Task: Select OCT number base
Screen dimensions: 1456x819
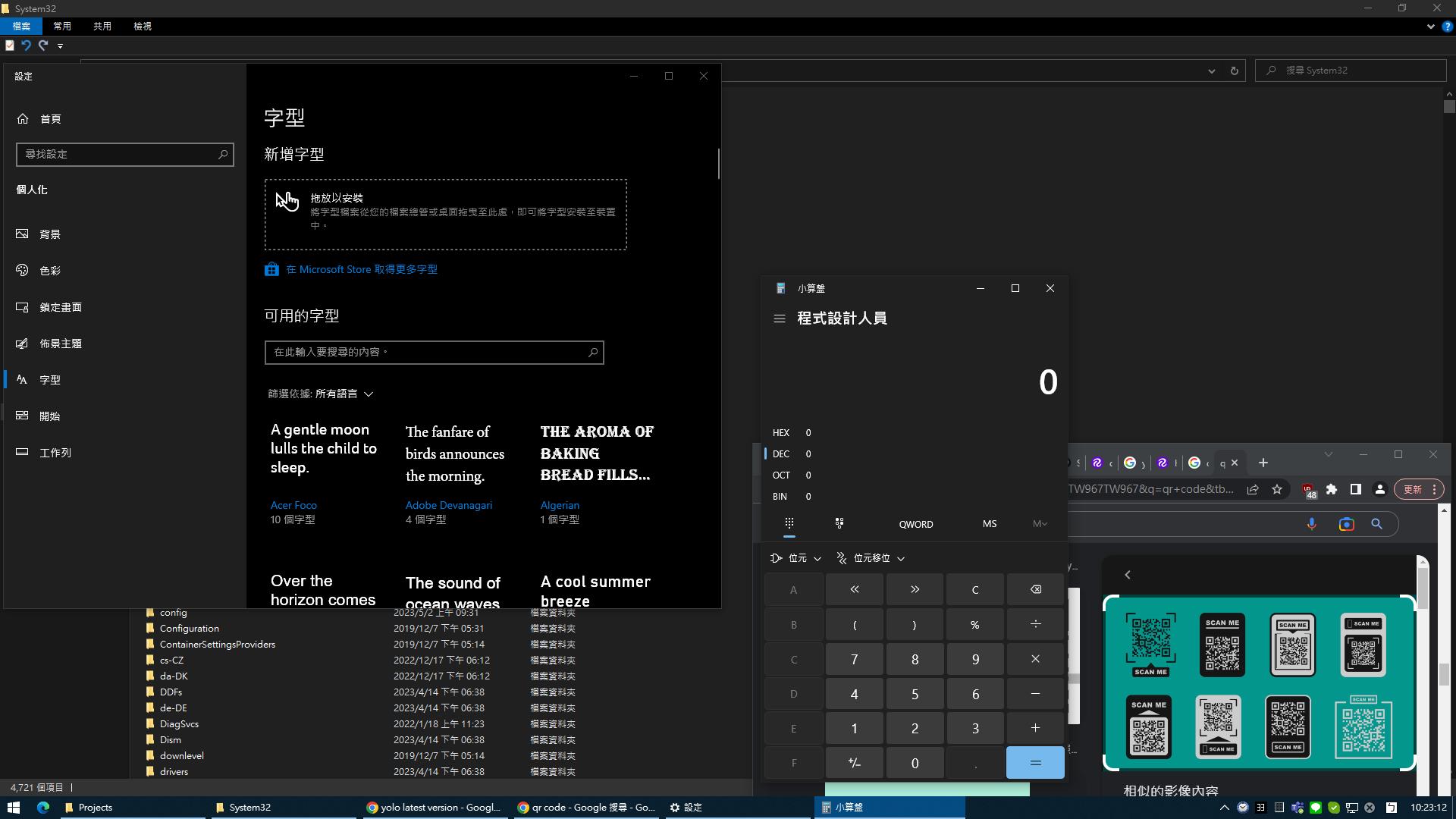Action: 914,475
